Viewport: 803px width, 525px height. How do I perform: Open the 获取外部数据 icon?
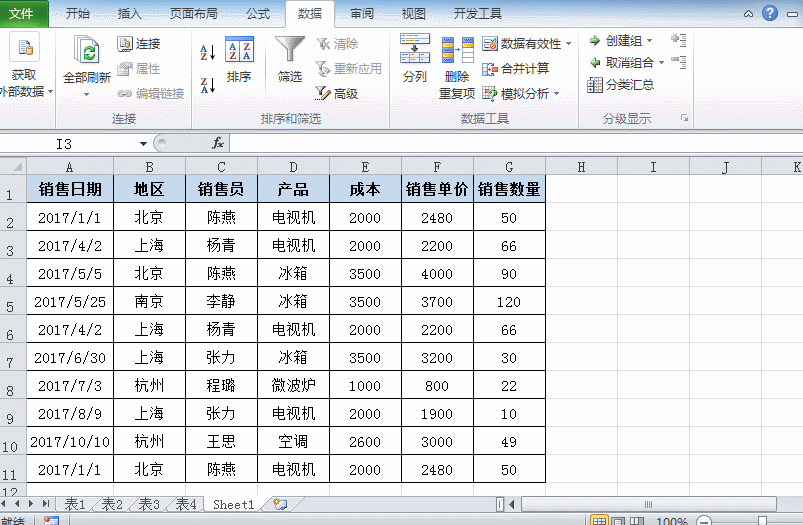click(25, 47)
